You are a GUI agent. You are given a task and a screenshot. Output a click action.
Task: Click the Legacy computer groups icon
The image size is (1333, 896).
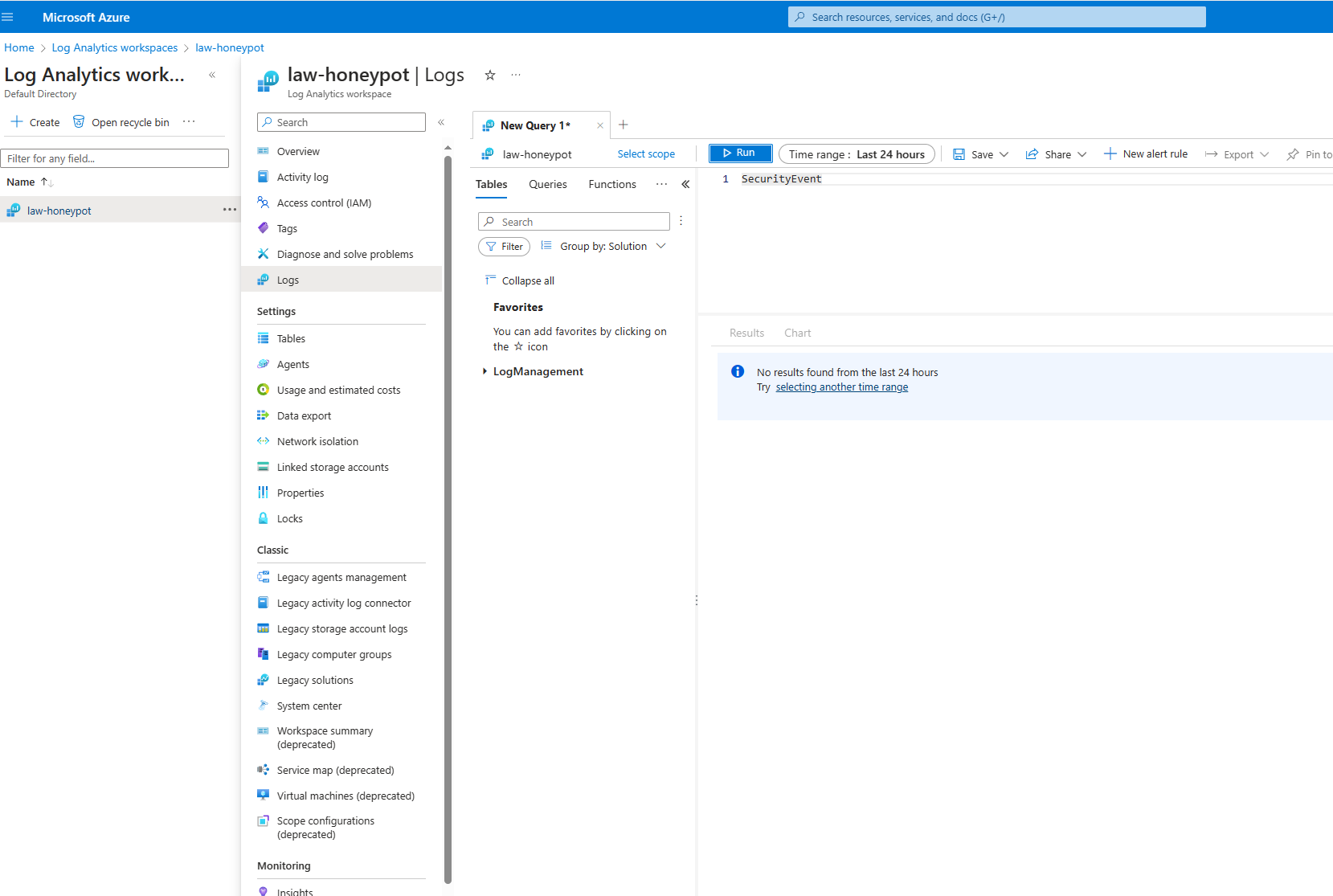(263, 654)
